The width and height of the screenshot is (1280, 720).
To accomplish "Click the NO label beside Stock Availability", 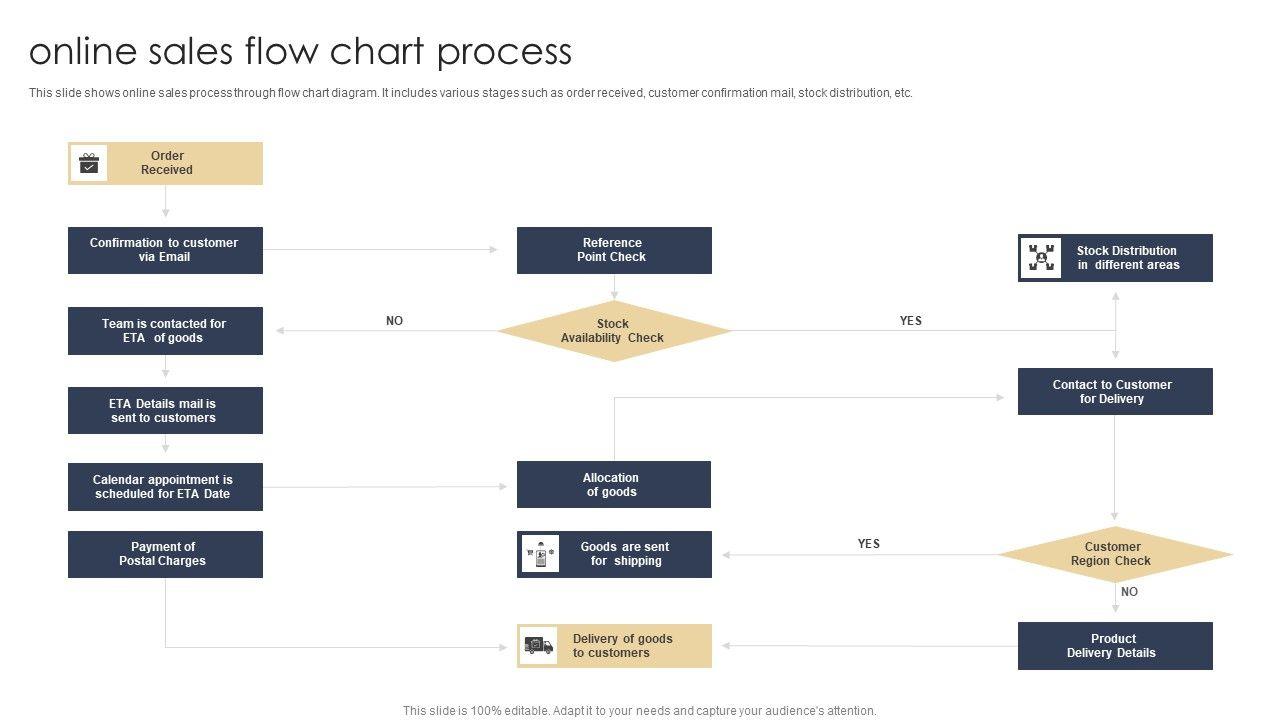I will 395,321.
